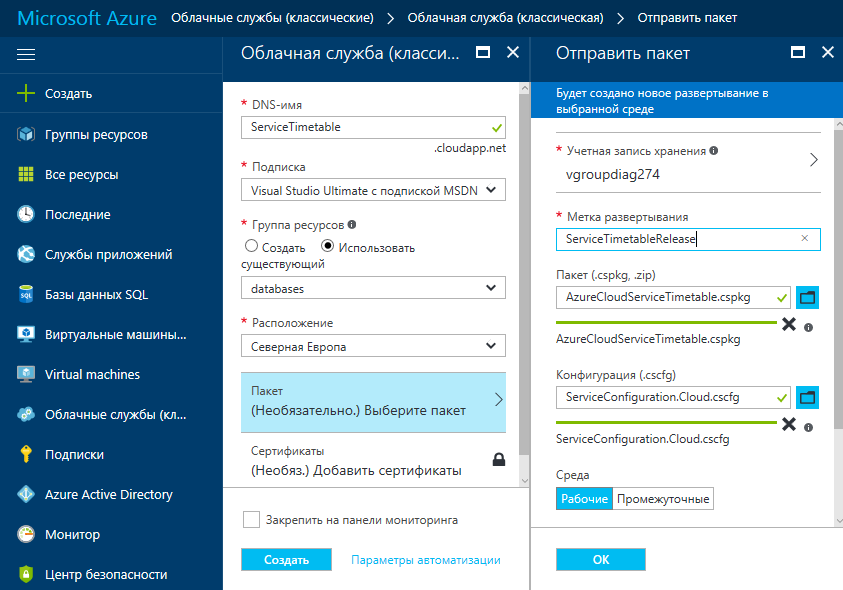Click info icon beside package upload
843x590 pixels.
pos(808,327)
